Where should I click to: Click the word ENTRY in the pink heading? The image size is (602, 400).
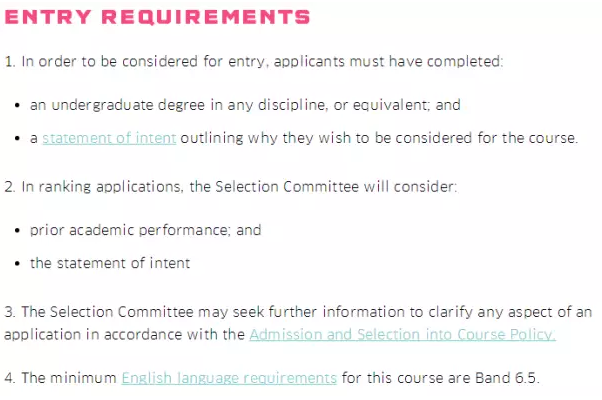pyautogui.click(x=48, y=17)
